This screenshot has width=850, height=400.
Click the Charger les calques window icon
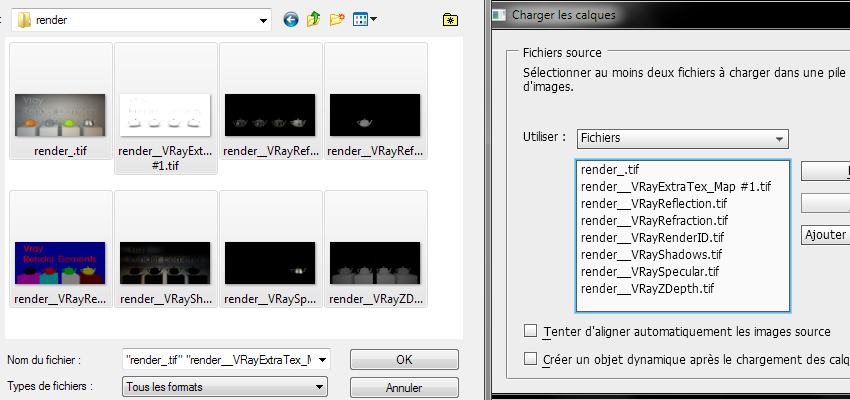499,15
